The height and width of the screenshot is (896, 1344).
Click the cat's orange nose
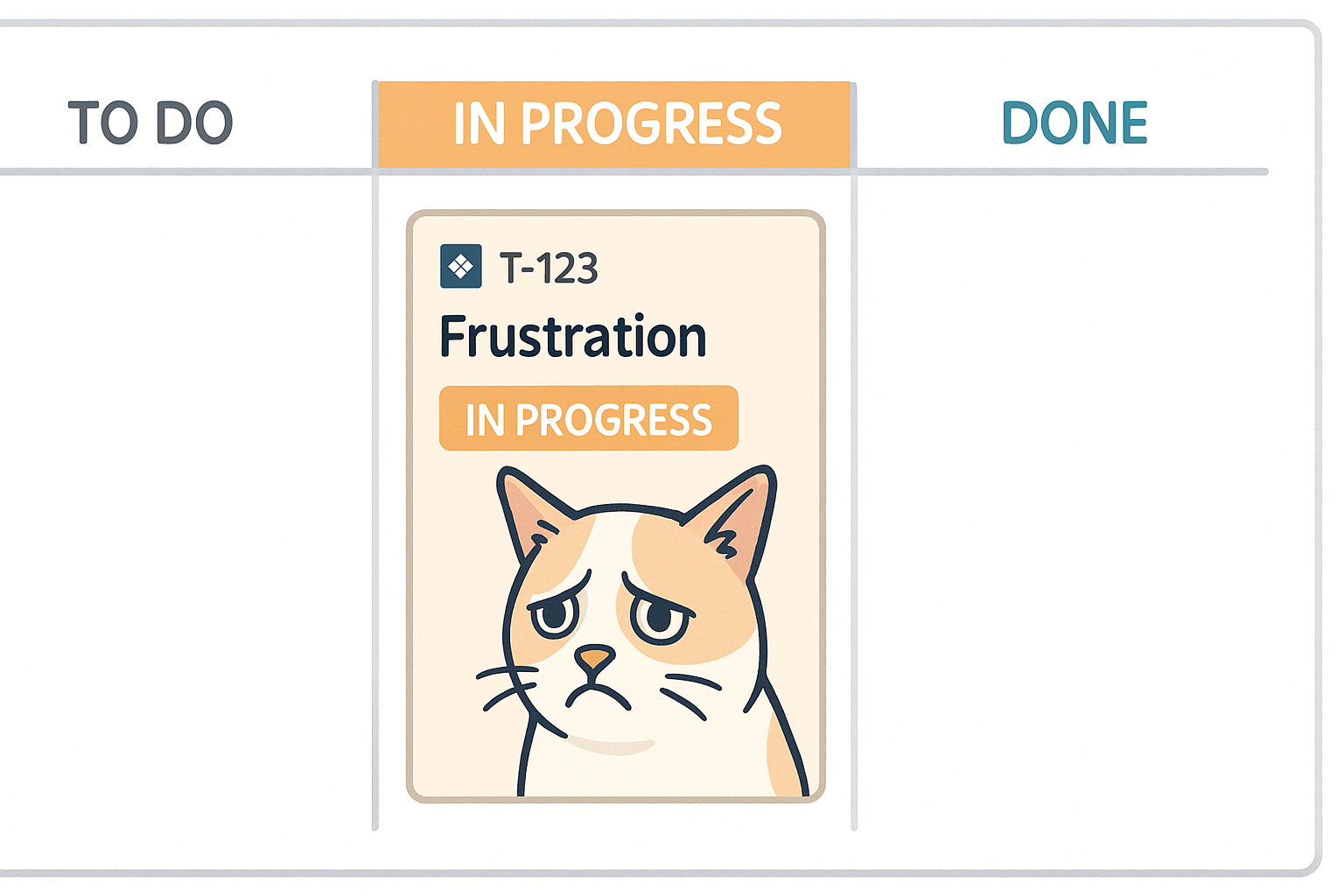click(594, 658)
